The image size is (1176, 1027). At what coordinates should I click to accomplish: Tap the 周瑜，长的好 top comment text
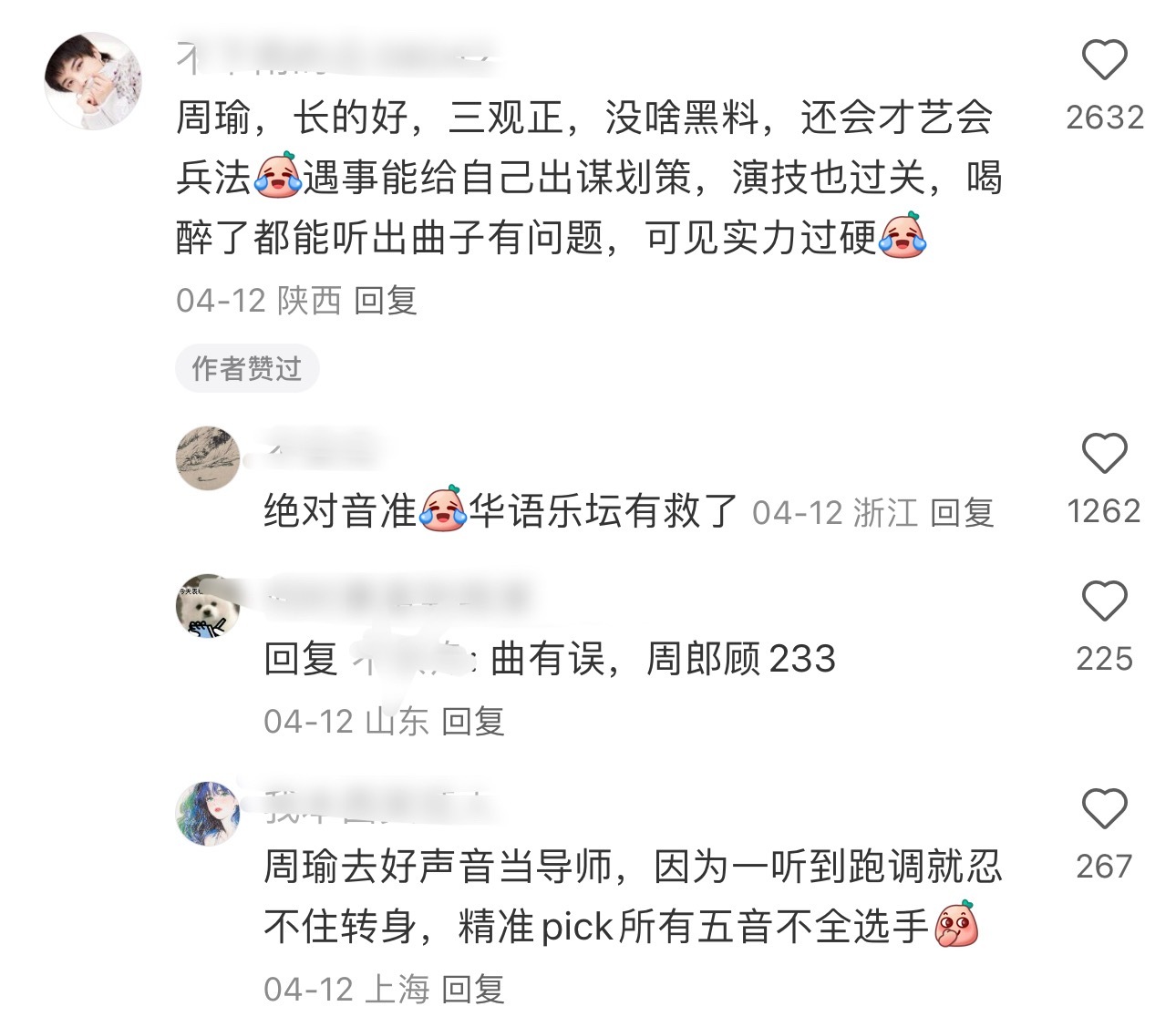point(589,179)
